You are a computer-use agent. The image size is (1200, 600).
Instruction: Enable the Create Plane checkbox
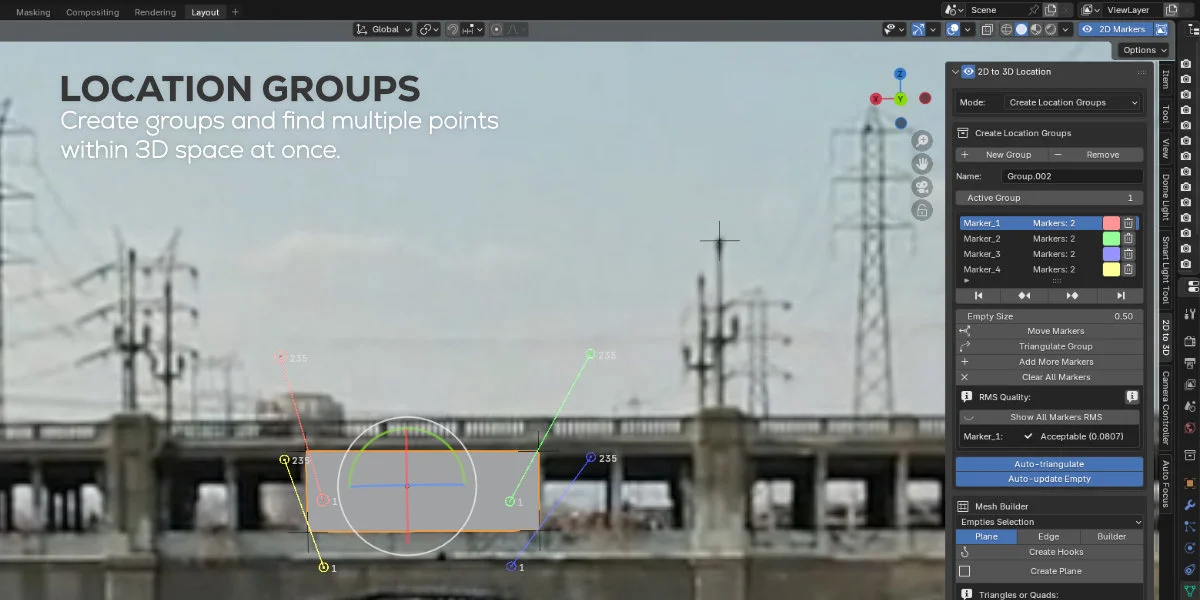coord(965,570)
